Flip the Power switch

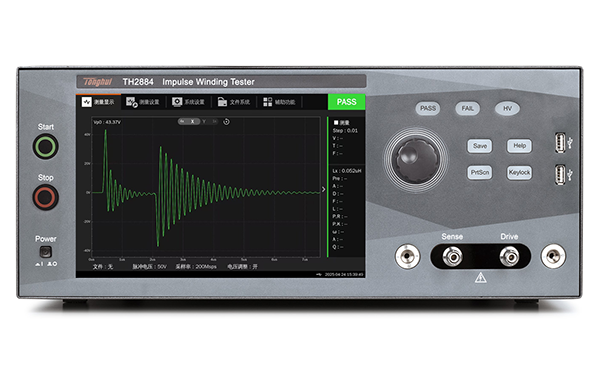[x=46, y=252]
